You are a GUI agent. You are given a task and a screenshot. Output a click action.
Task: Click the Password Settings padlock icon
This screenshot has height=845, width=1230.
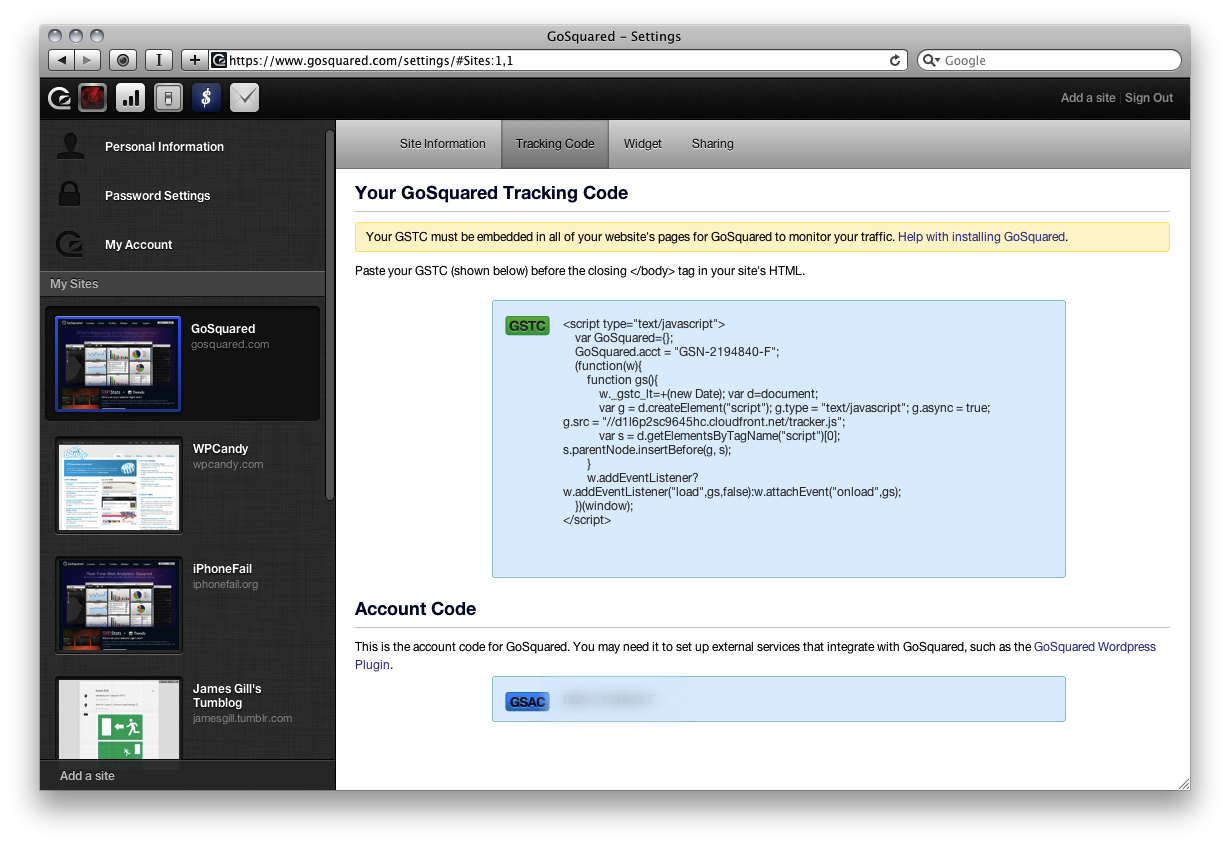[x=70, y=195]
